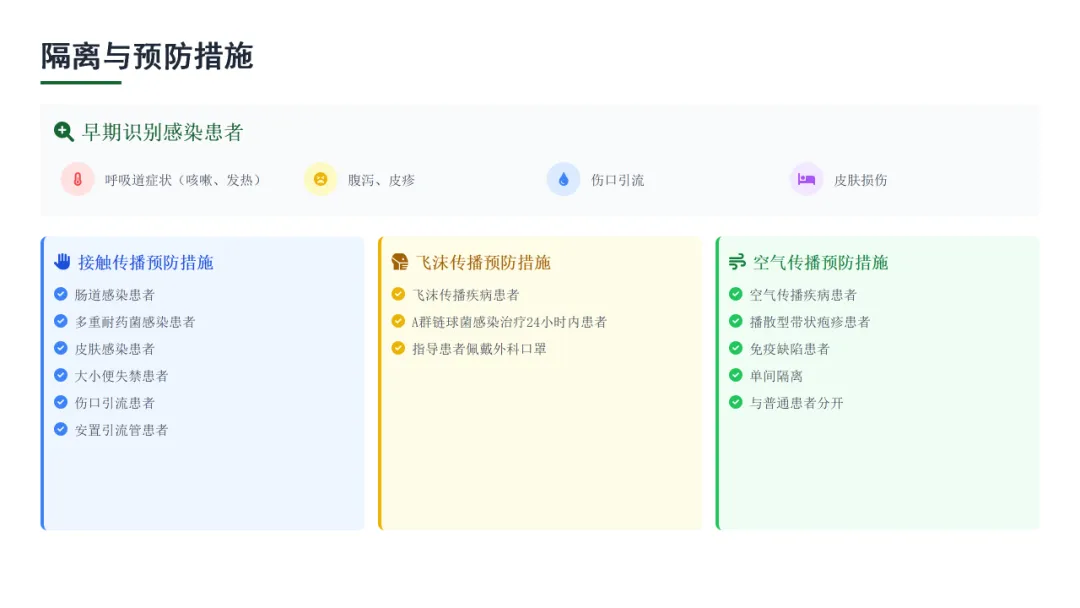
Task: Click the yellow sad face icon
Action: (320, 180)
